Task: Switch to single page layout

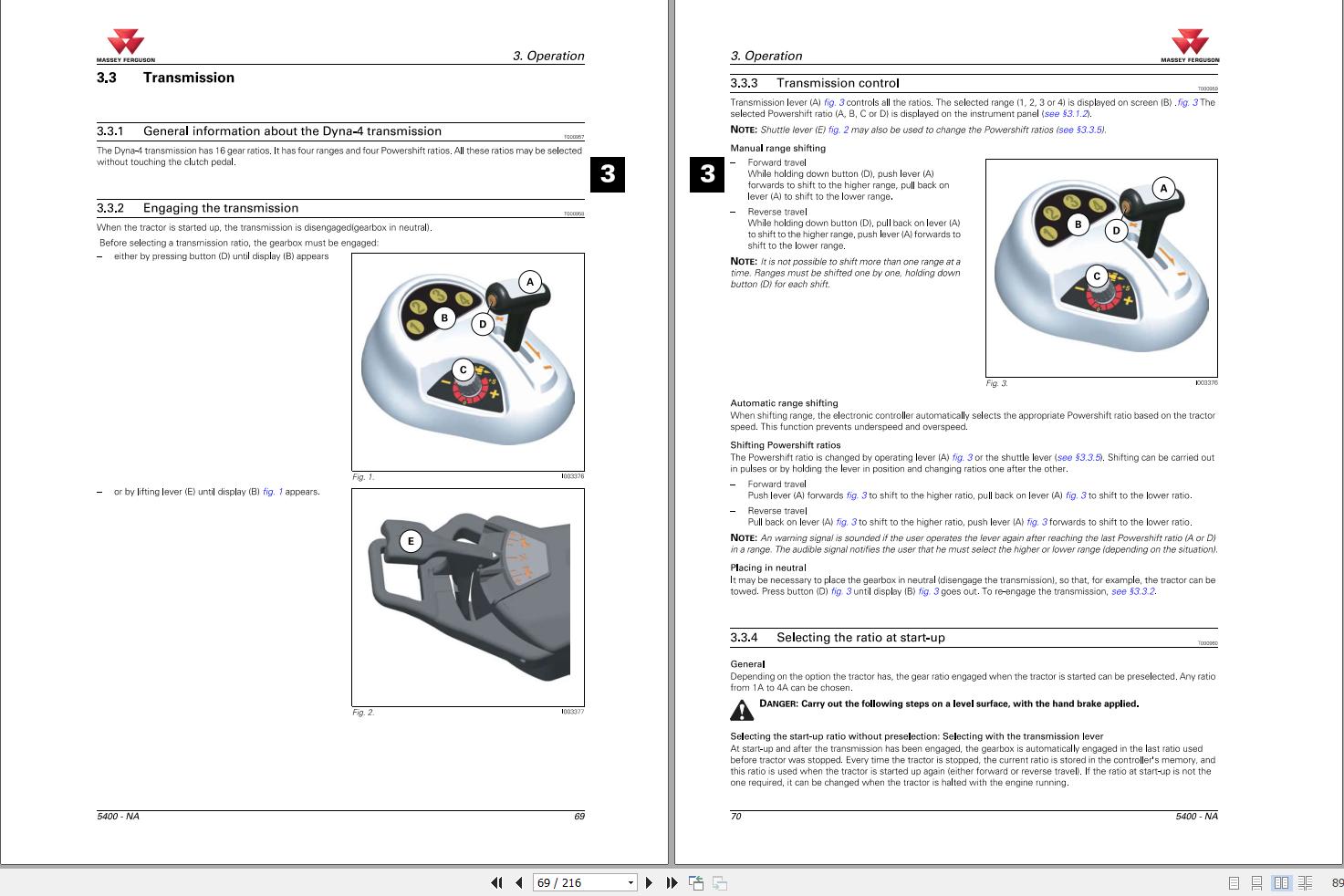Action: (x=1234, y=882)
